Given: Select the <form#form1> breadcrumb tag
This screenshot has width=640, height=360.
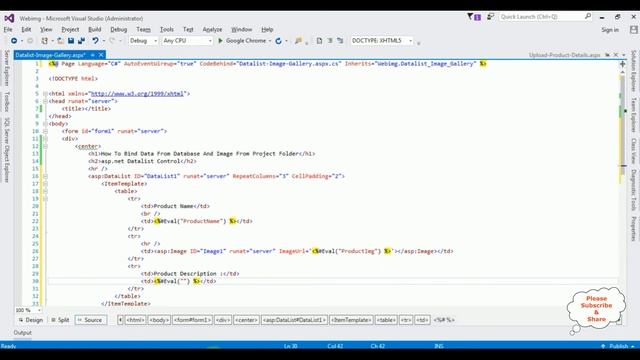Looking at the screenshot, I should 192,320.
